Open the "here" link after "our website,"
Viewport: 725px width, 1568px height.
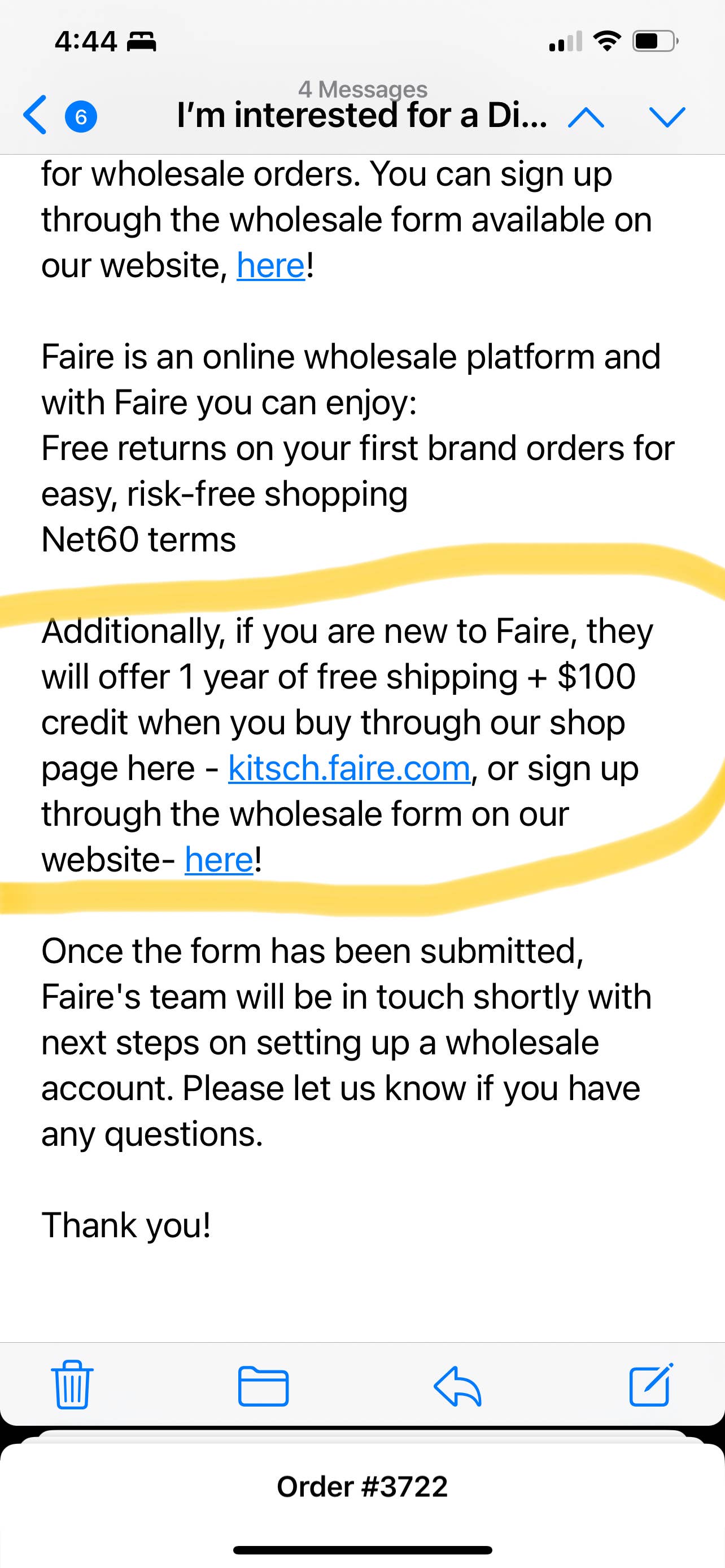pyautogui.click(x=271, y=265)
